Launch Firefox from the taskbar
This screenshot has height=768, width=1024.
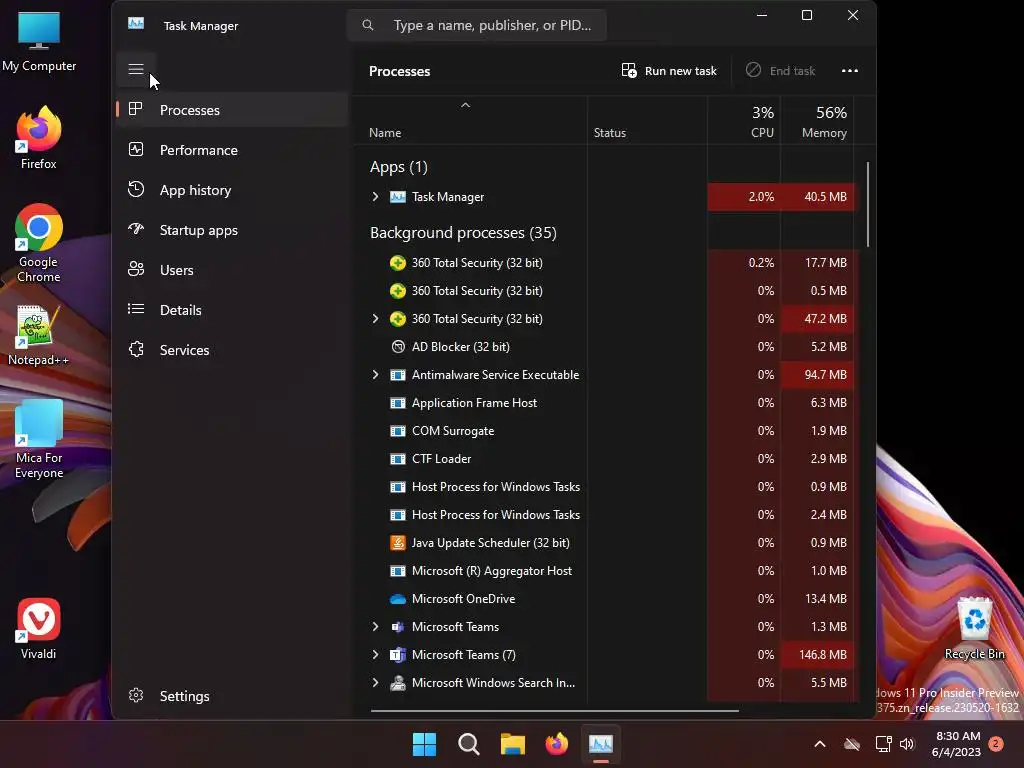556,744
